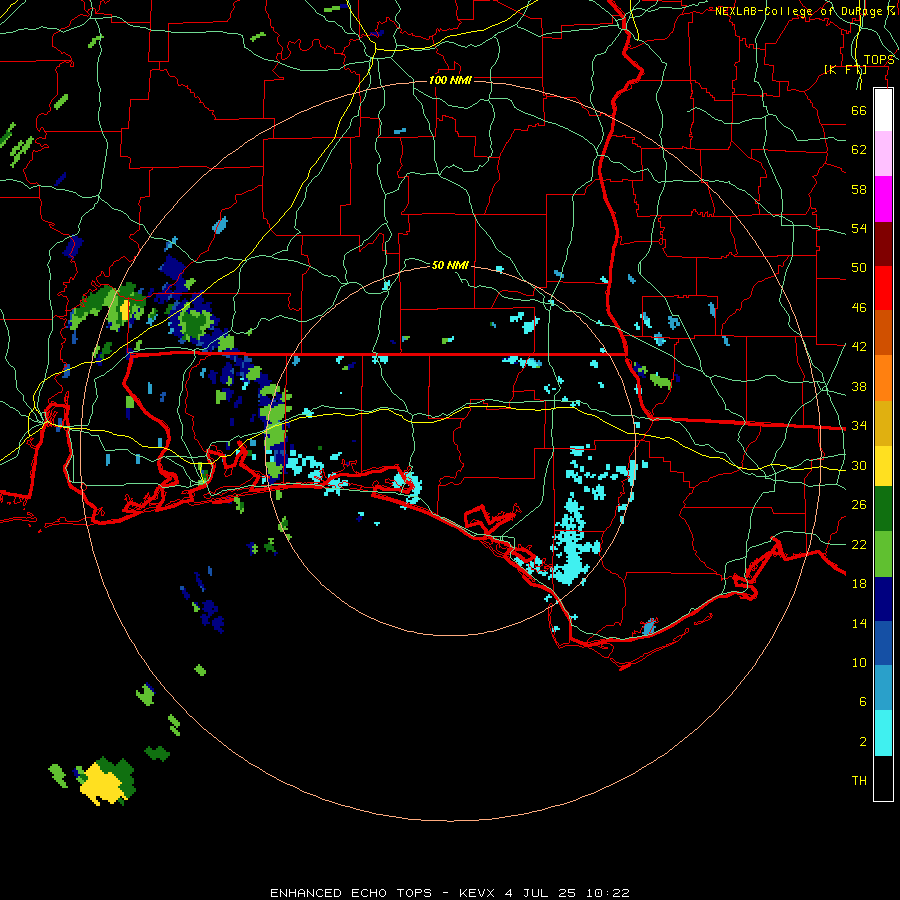Click the '30' legend value
The image size is (900, 900).
point(859,465)
